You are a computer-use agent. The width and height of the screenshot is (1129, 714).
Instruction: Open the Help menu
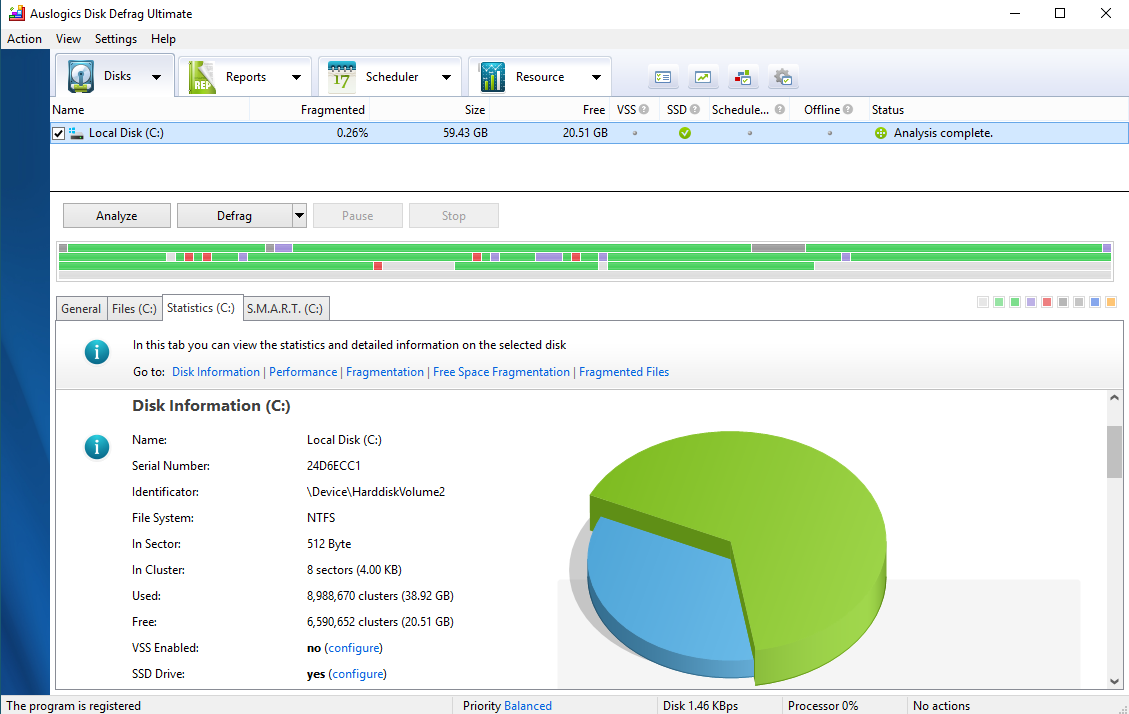pyautogui.click(x=163, y=39)
